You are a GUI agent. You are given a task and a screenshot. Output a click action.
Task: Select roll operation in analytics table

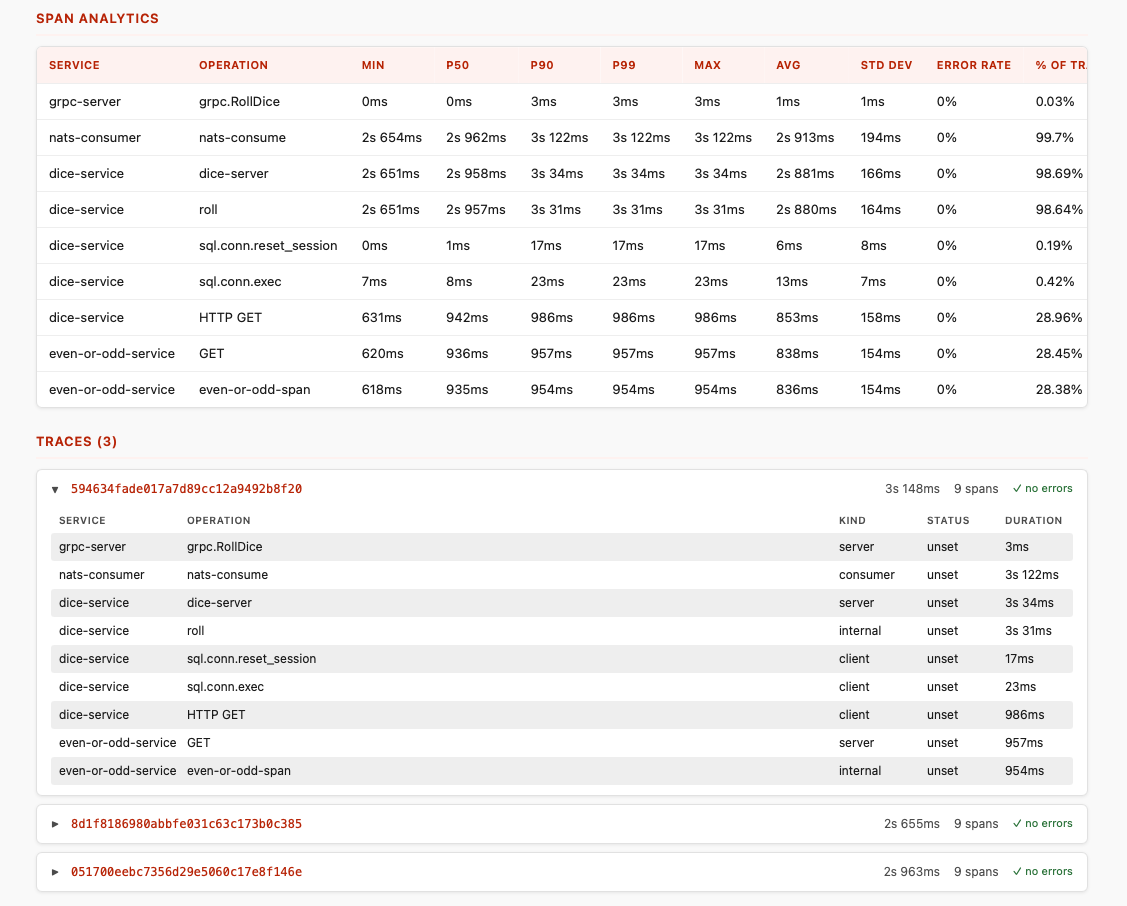(208, 209)
